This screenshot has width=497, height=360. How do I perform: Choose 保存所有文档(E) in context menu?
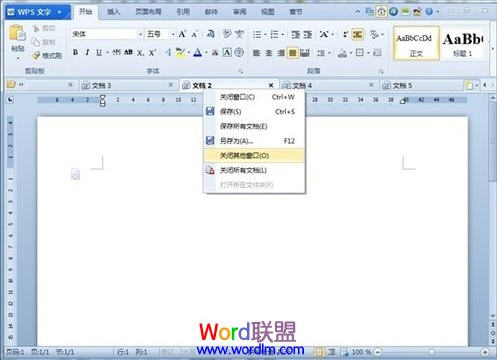[254, 126]
